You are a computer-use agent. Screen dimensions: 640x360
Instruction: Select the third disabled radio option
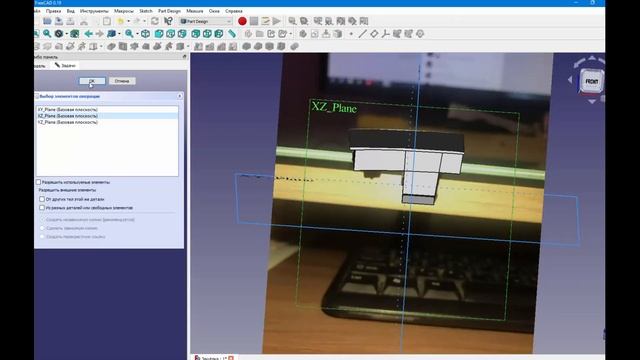[42, 237]
